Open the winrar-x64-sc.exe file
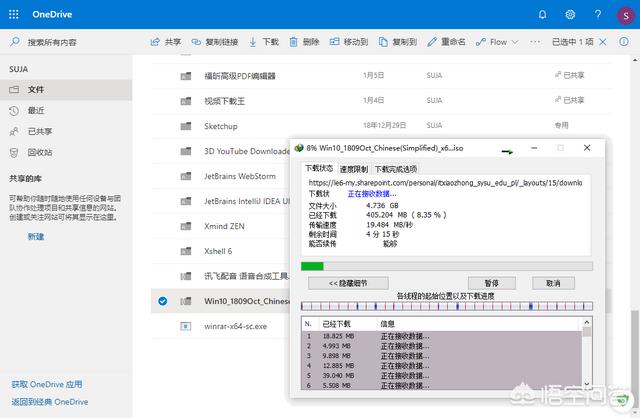The width and height of the screenshot is (640, 418). click(236, 326)
